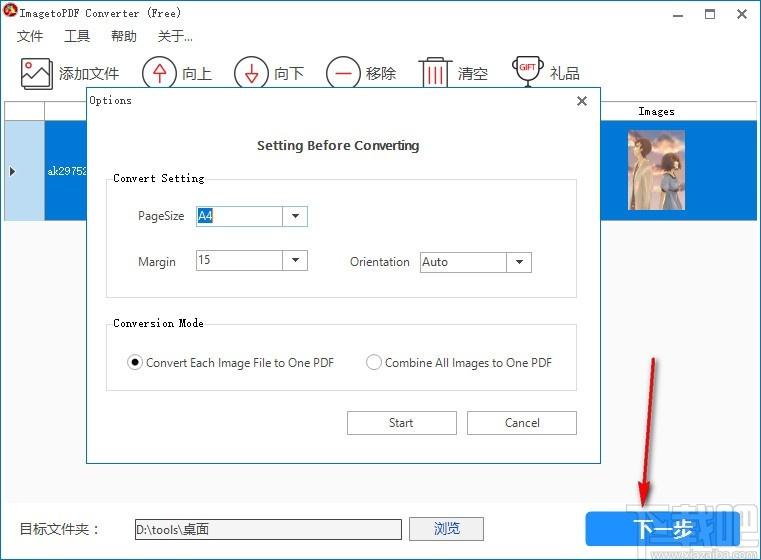Click the Margin value 15 field
This screenshot has height=560, width=761.
239,260
